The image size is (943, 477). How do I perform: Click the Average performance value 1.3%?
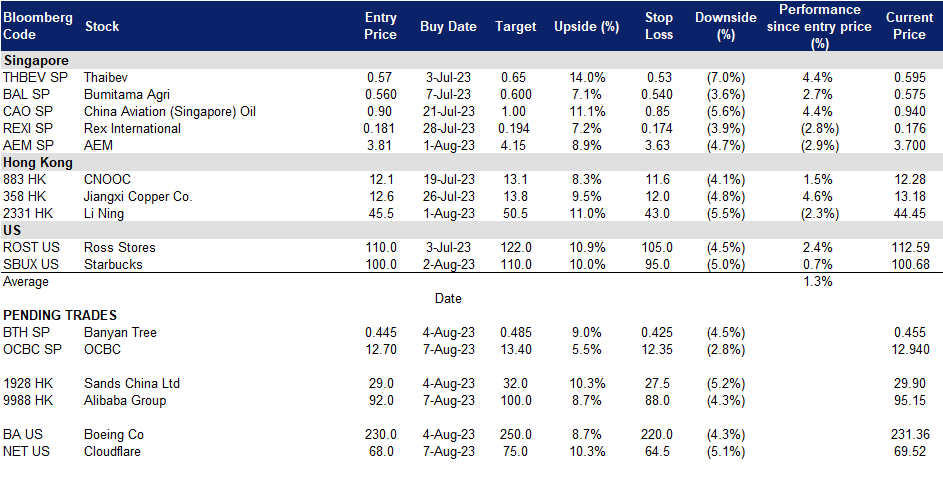(819, 281)
